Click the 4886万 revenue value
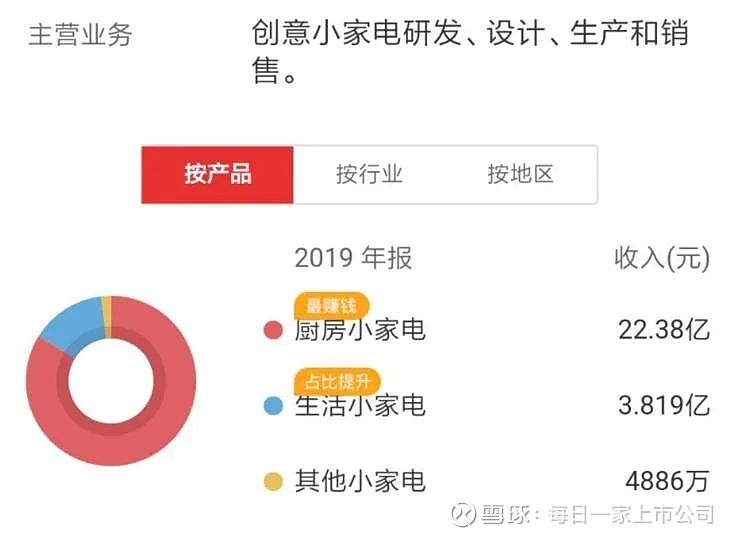The image size is (737, 537). (667, 482)
